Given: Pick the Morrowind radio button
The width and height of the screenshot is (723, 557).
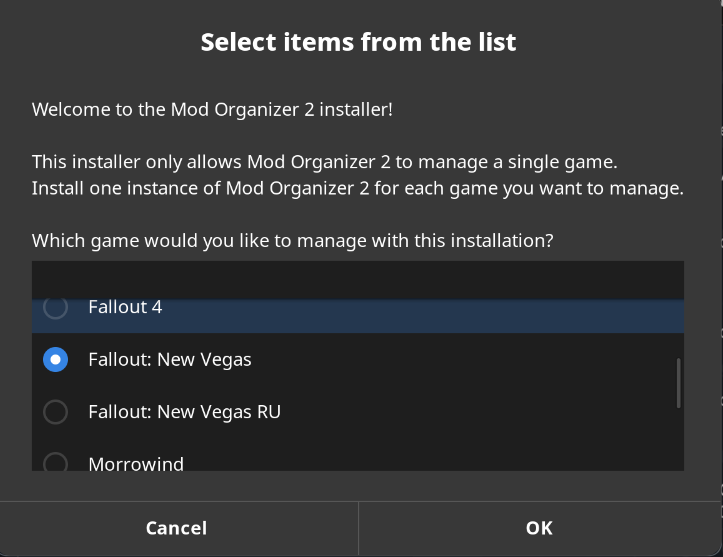Looking at the screenshot, I should click(56, 463).
